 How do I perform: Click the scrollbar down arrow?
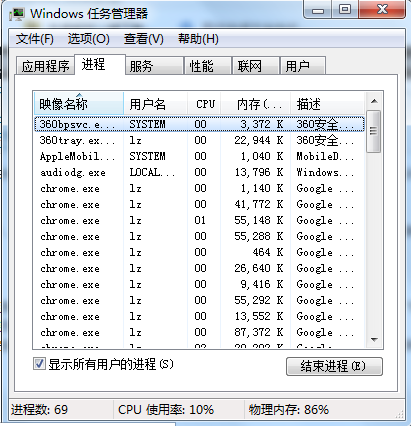pyautogui.click(x=374, y=340)
